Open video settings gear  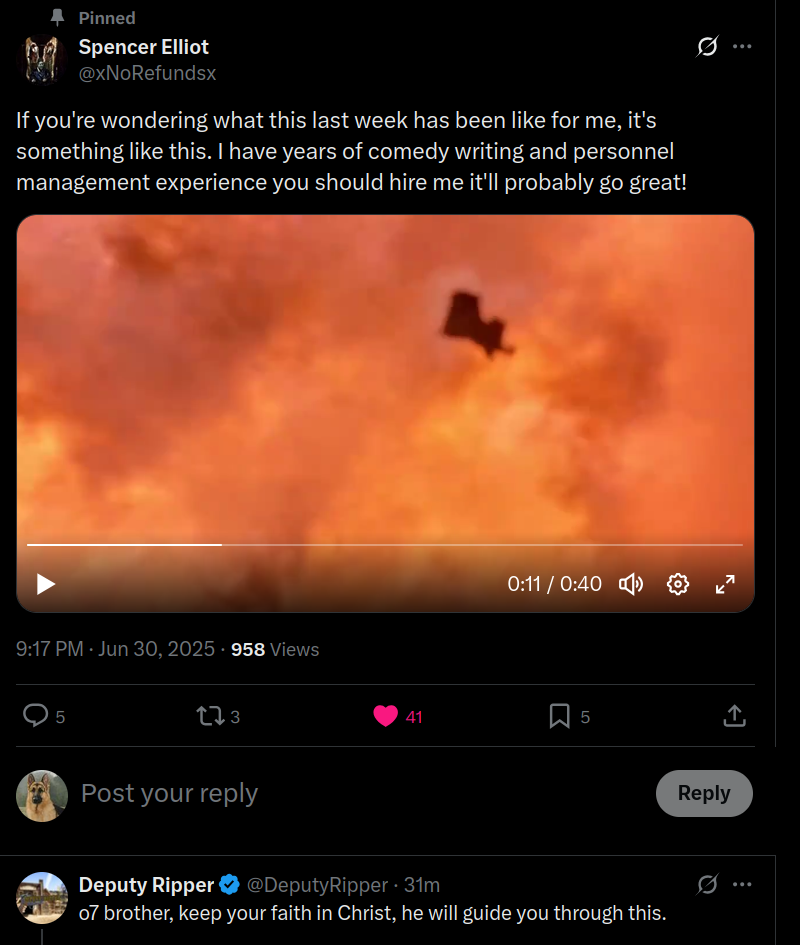tap(678, 584)
